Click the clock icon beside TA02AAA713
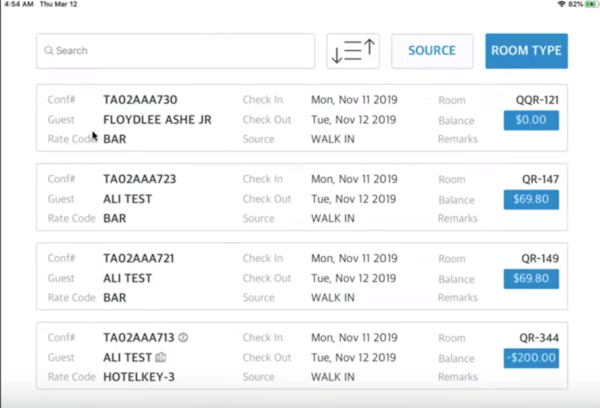This screenshot has height=408, width=600. point(184,338)
